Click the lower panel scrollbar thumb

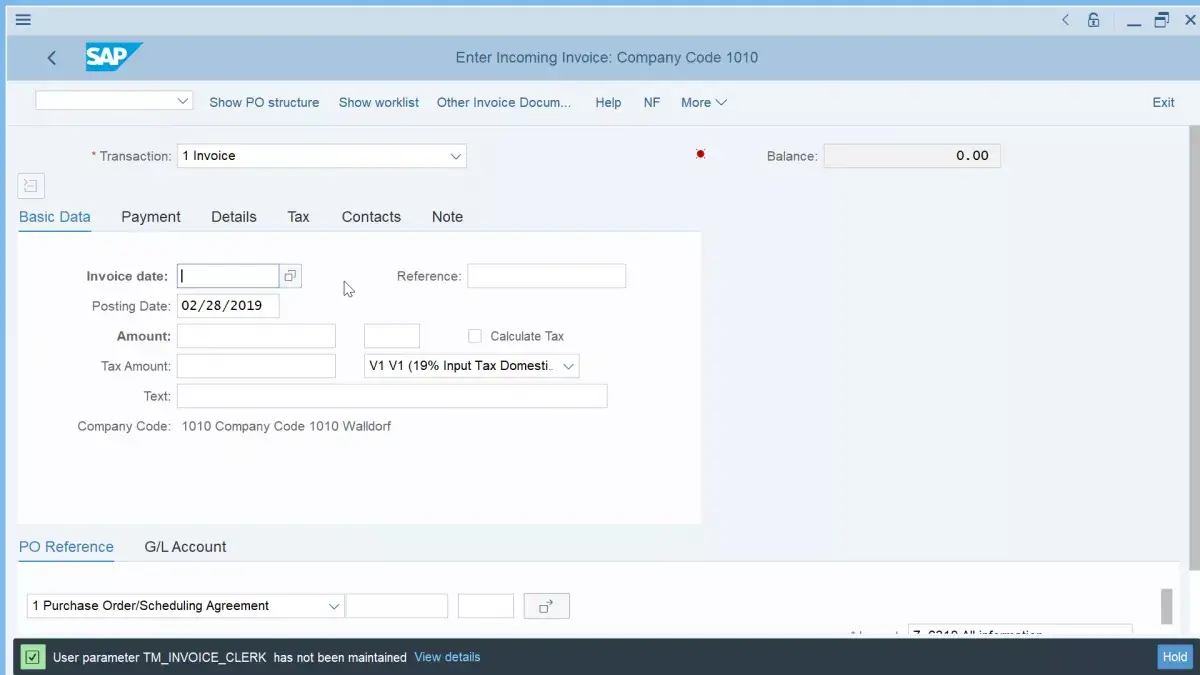pyautogui.click(x=1166, y=606)
